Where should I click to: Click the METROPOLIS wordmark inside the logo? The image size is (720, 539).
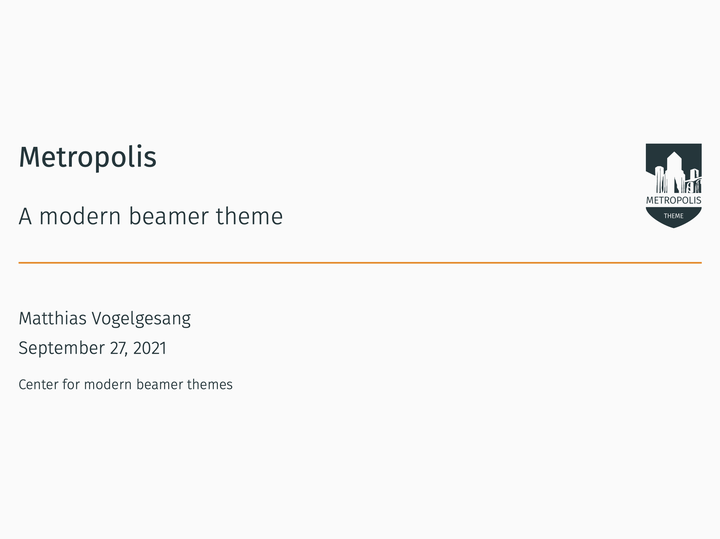(x=673, y=200)
